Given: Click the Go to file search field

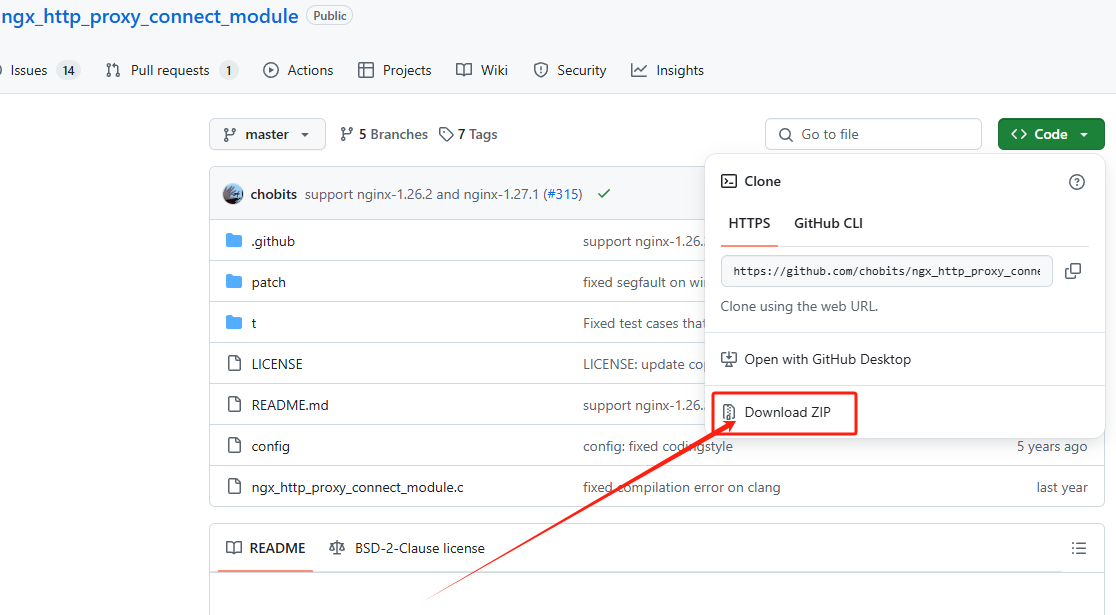Looking at the screenshot, I should click(873, 134).
